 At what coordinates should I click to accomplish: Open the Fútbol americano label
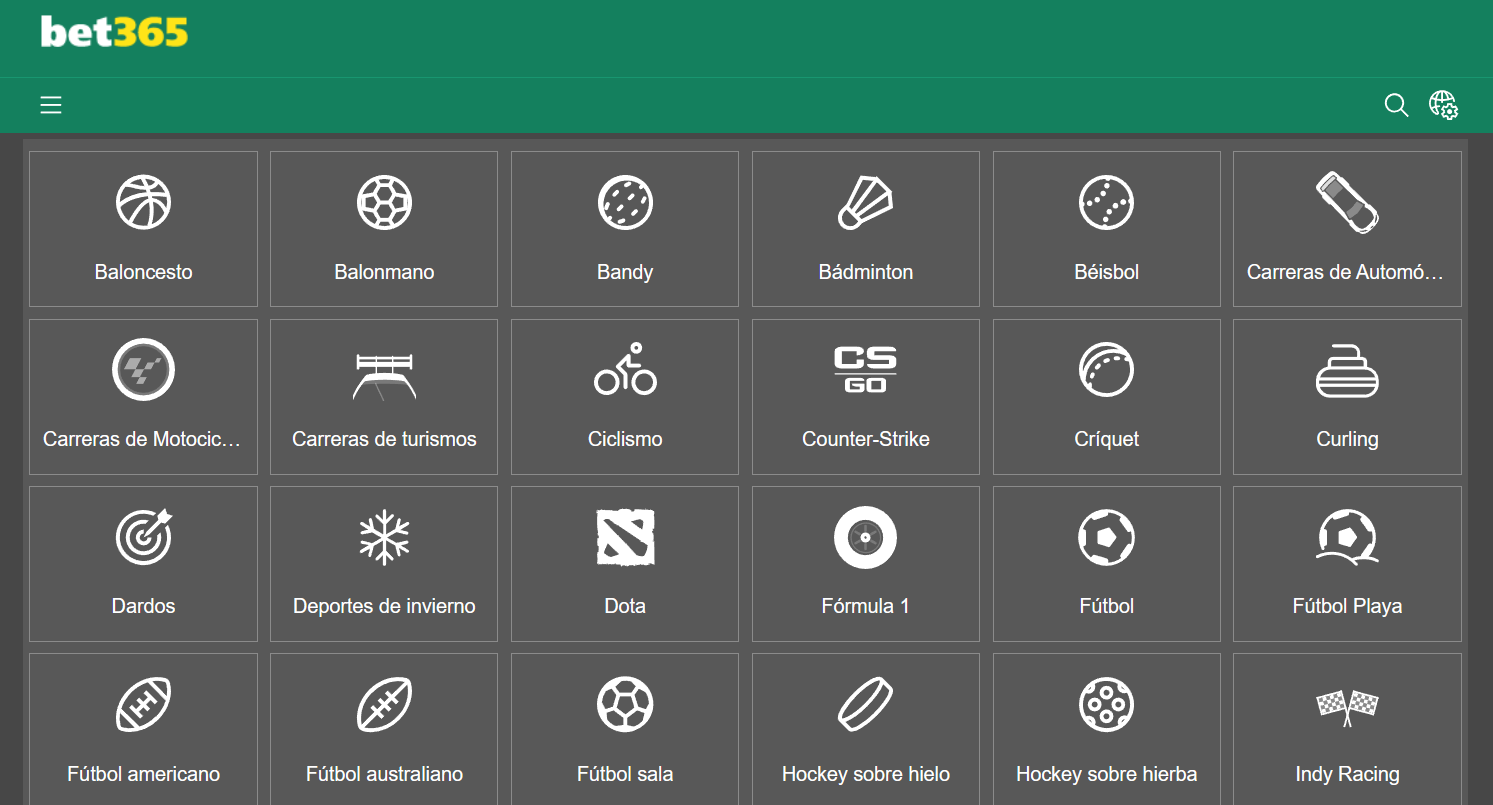tap(143, 774)
